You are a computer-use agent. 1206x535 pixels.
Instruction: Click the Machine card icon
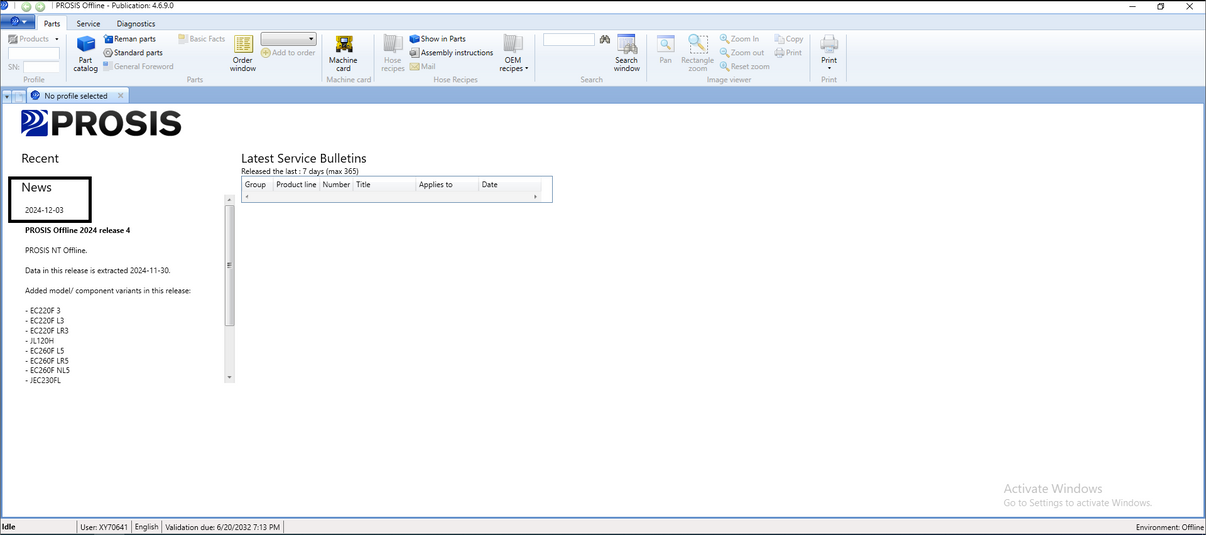[x=343, y=52]
